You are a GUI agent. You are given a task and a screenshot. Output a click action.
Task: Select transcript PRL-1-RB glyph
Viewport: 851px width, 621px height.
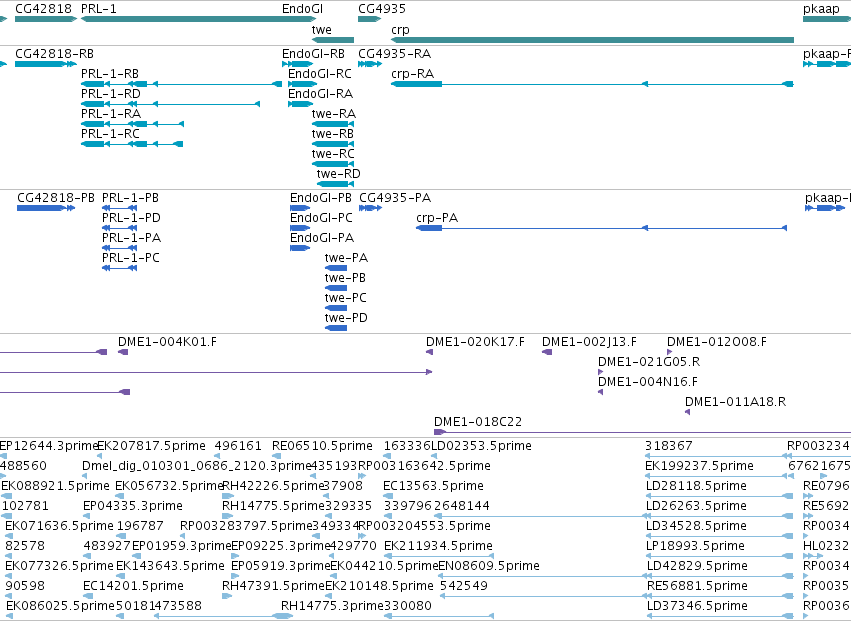(181, 84)
